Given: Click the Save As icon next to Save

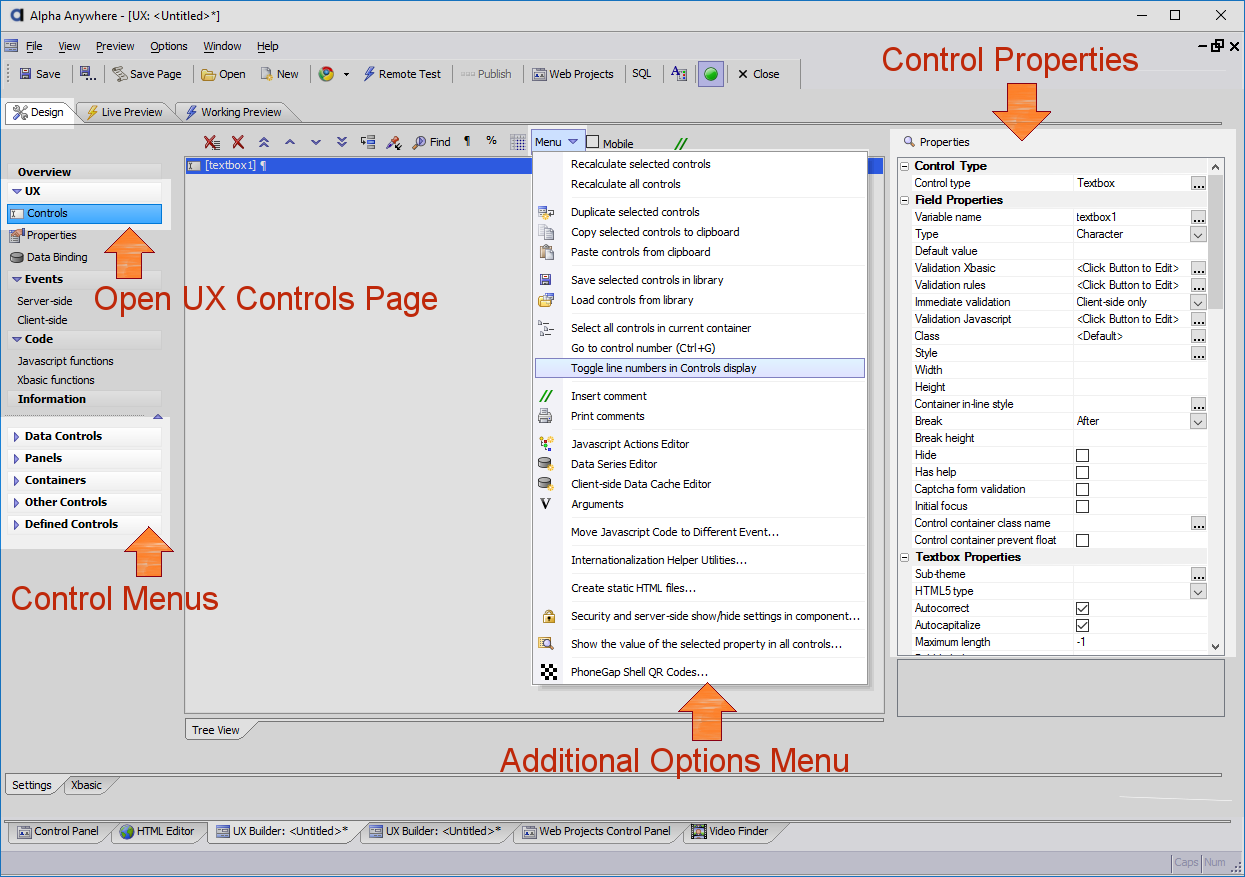Looking at the screenshot, I should 87,74.
